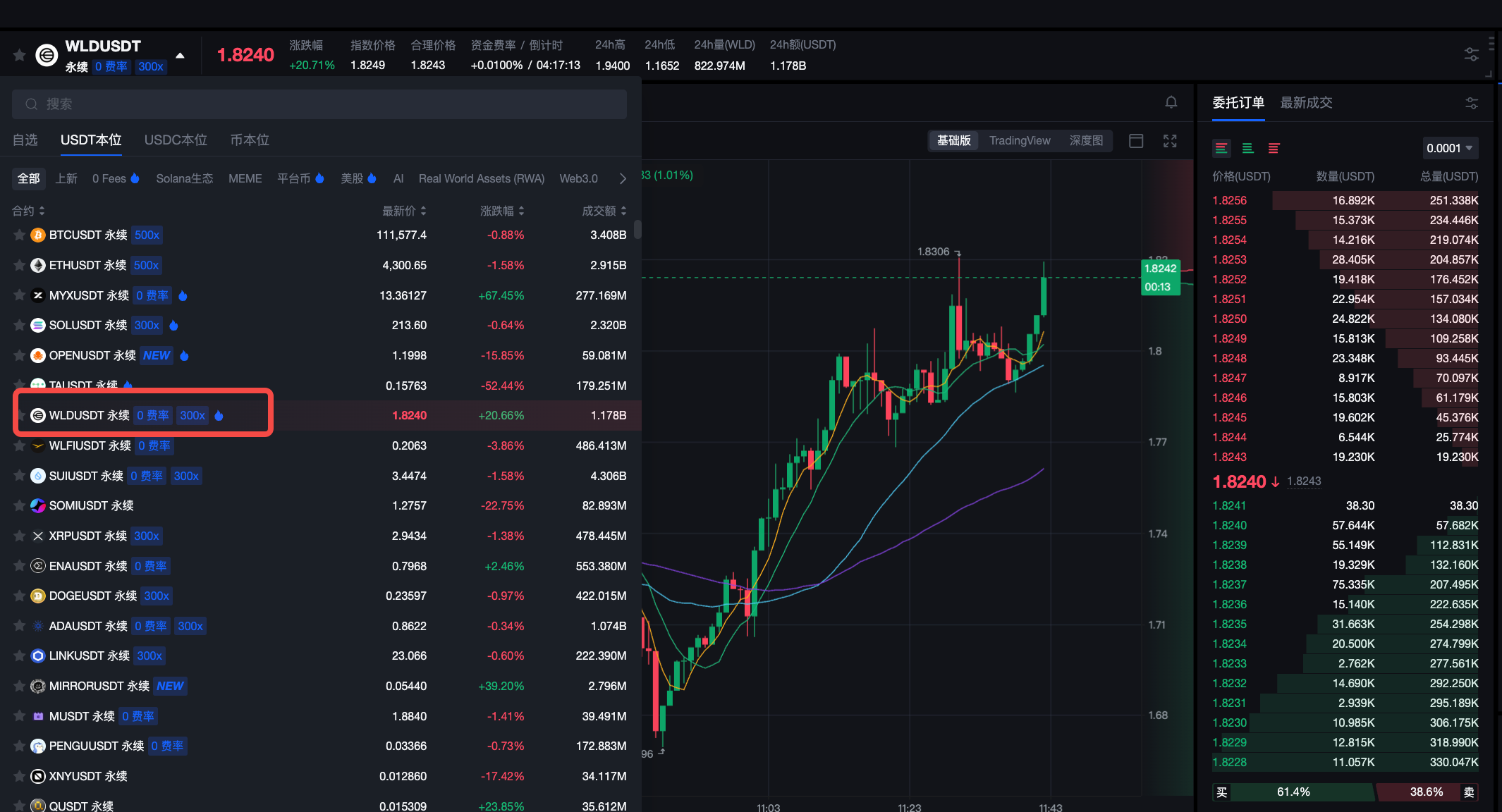1502x812 pixels.
Task: Open order book settings icon
Action: (x=1472, y=103)
